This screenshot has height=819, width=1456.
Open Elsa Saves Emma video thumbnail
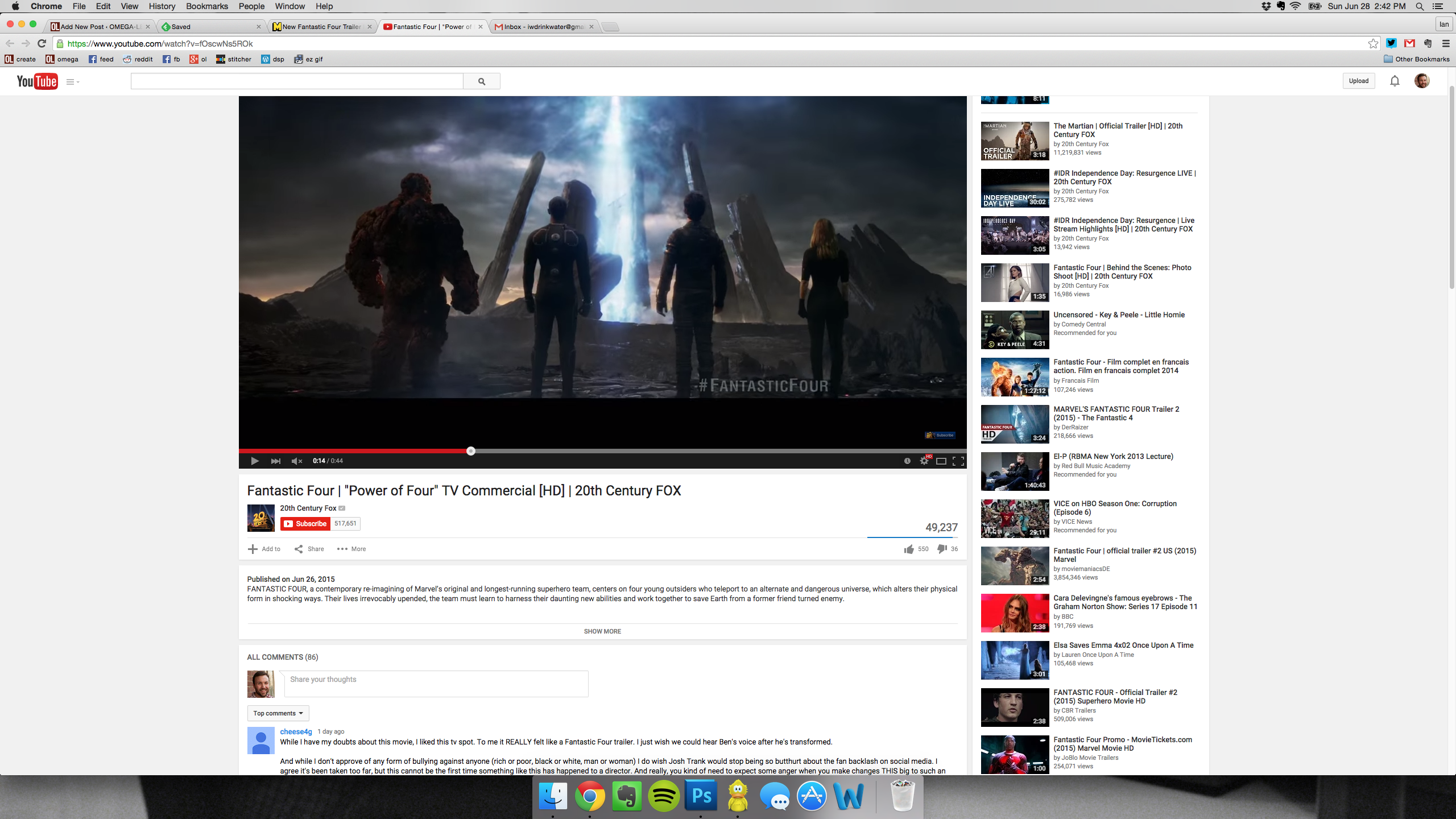point(1015,660)
